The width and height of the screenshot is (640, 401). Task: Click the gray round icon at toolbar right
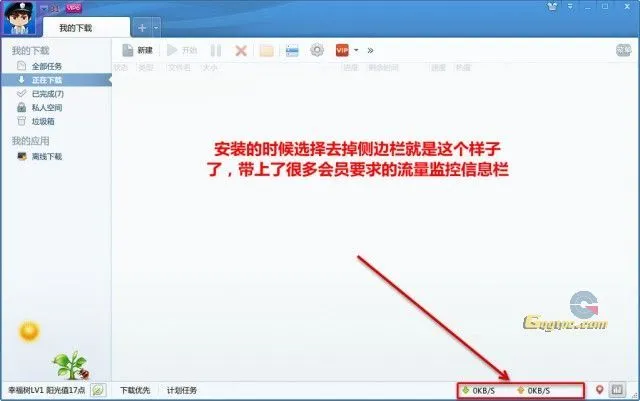point(623,50)
